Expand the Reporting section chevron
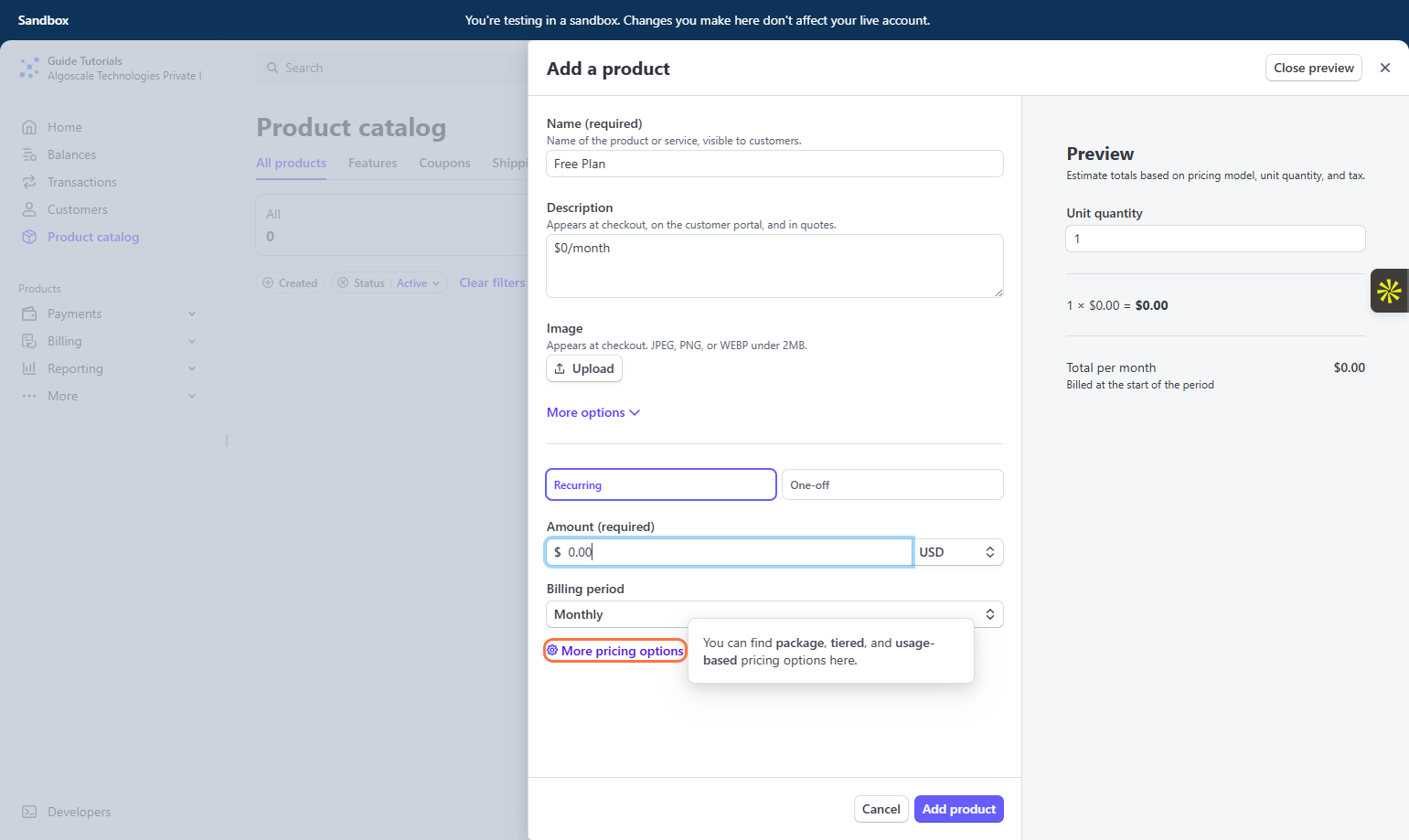Image resolution: width=1409 pixels, height=840 pixels. [x=192, y=368]
